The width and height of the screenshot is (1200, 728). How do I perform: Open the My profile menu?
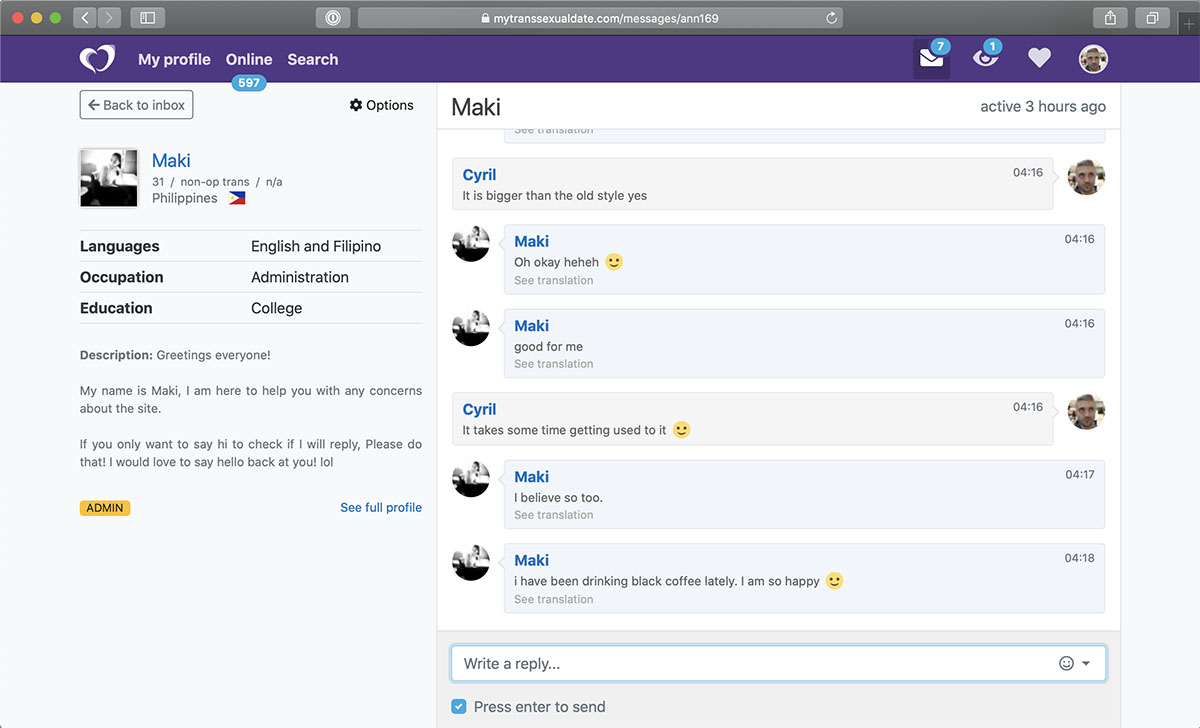(x=173, y=59)
